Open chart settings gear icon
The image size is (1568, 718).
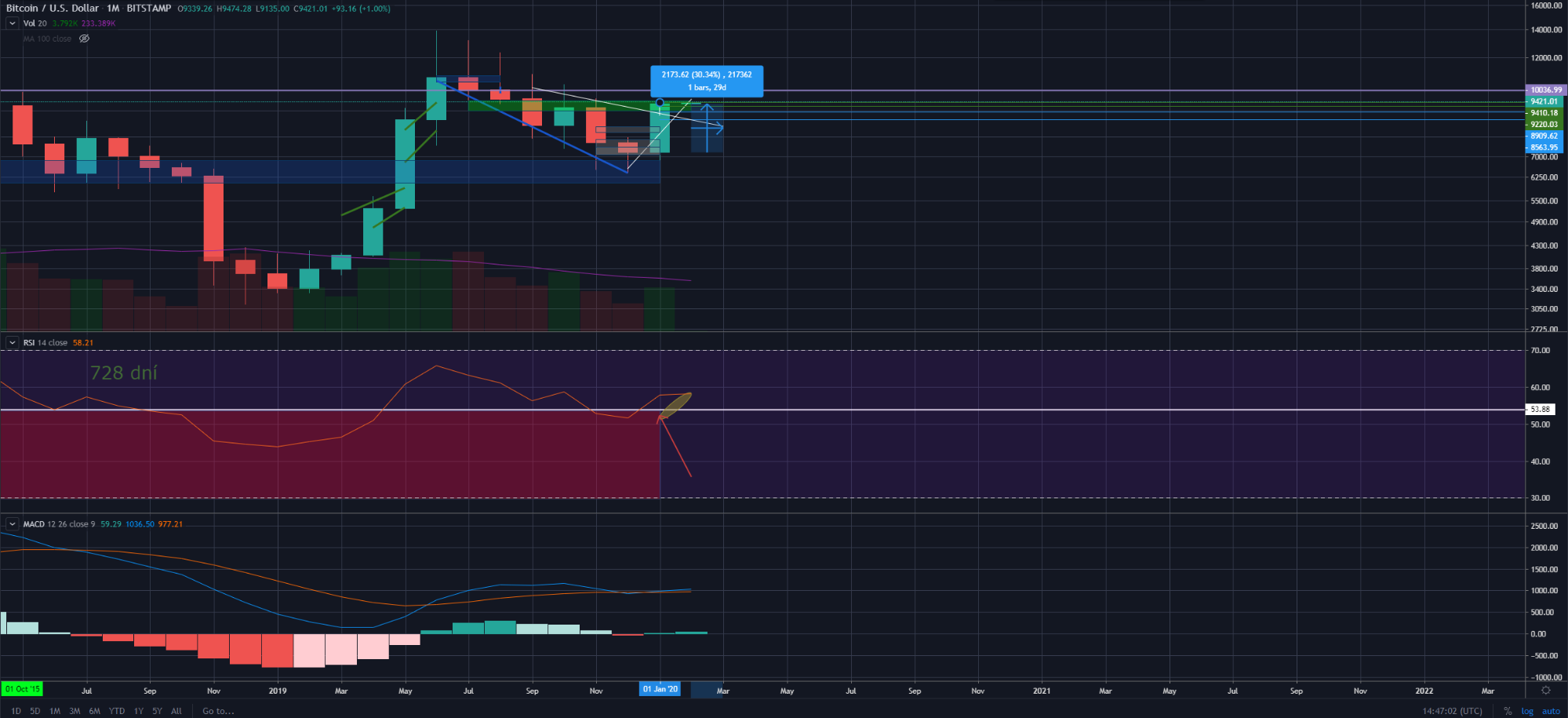click(1545, 691)
